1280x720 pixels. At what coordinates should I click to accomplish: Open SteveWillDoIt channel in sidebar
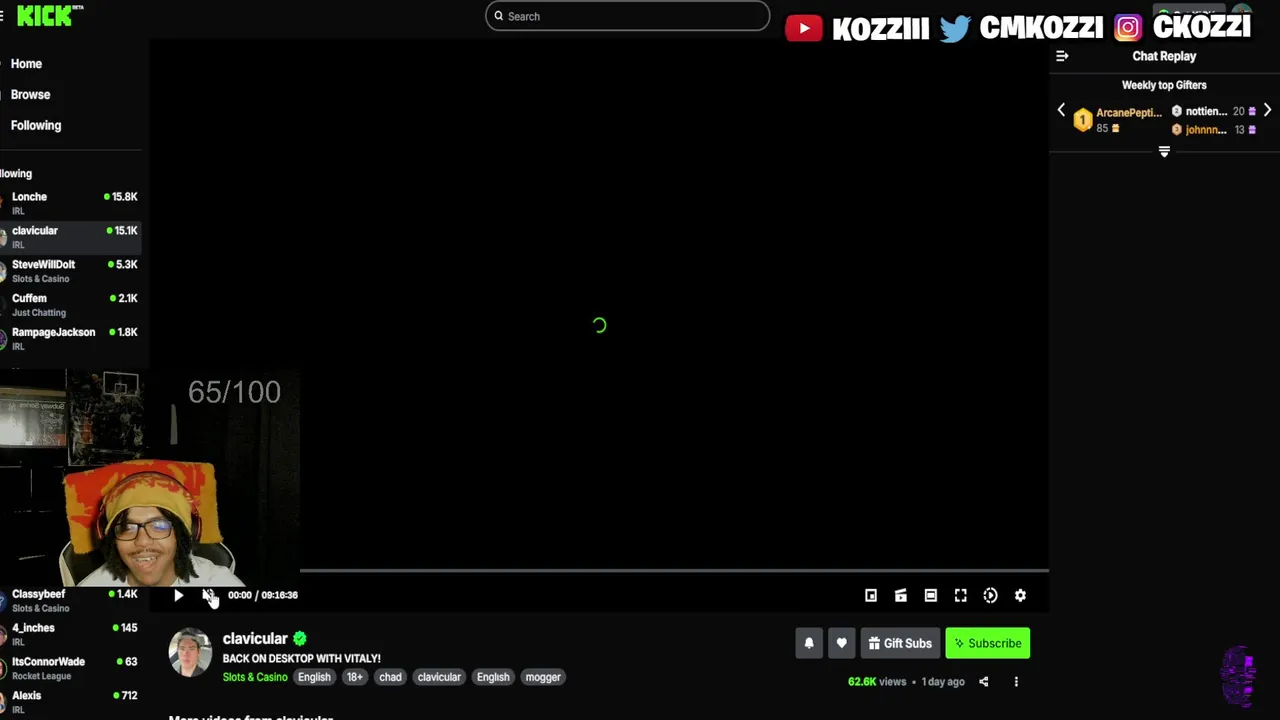pos(70,271)
